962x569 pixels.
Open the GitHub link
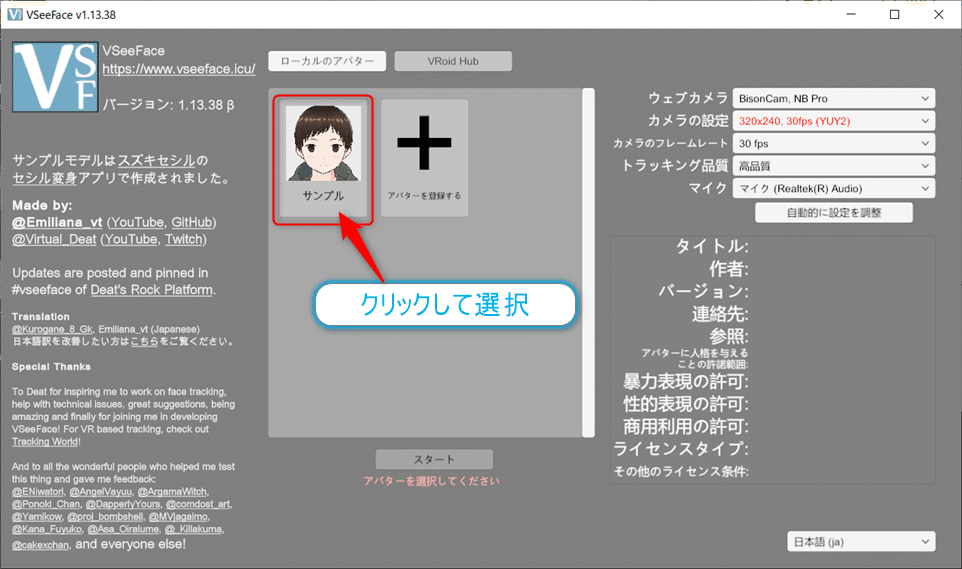point(191,222)
